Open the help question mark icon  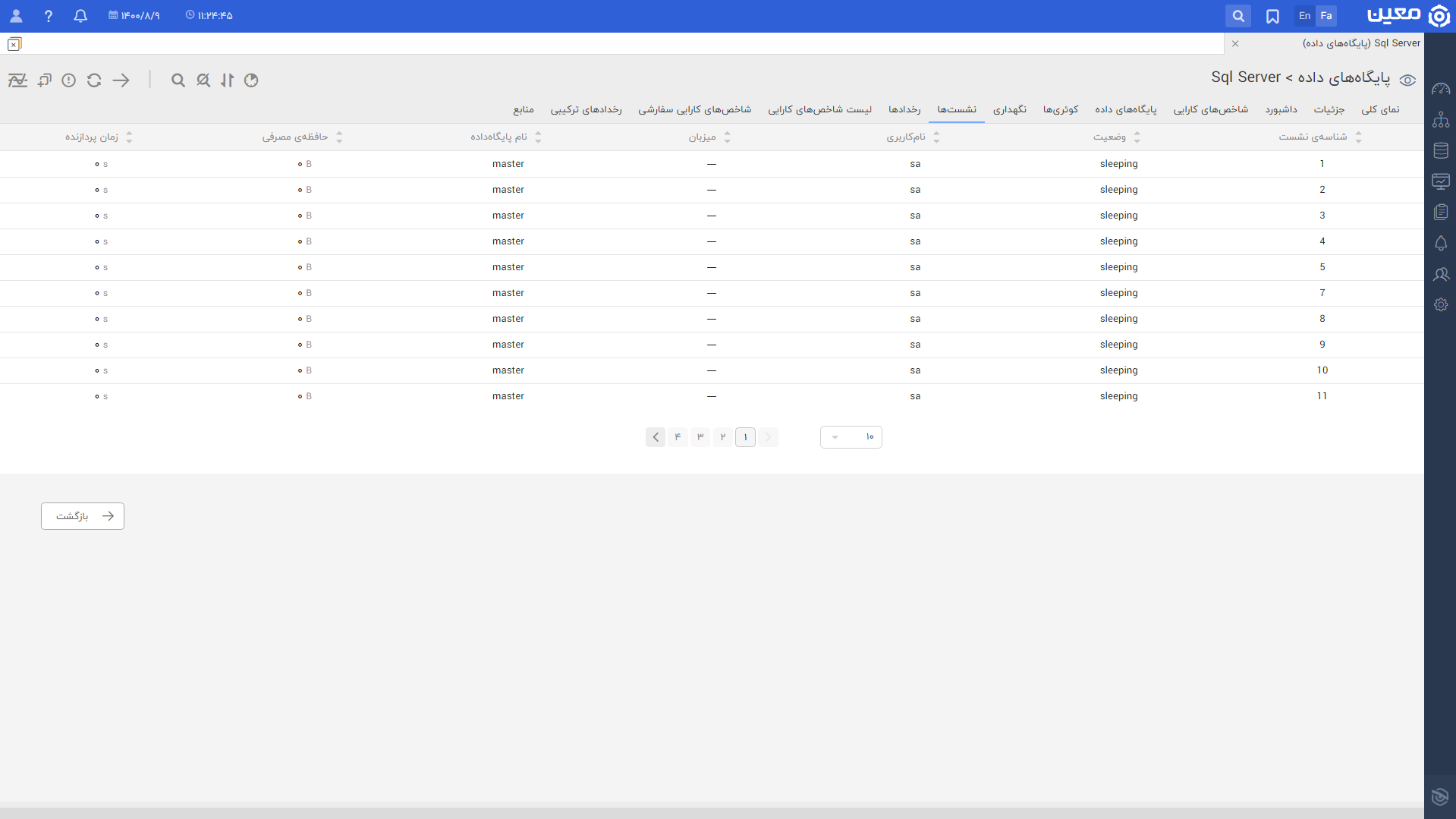[48, 16]
